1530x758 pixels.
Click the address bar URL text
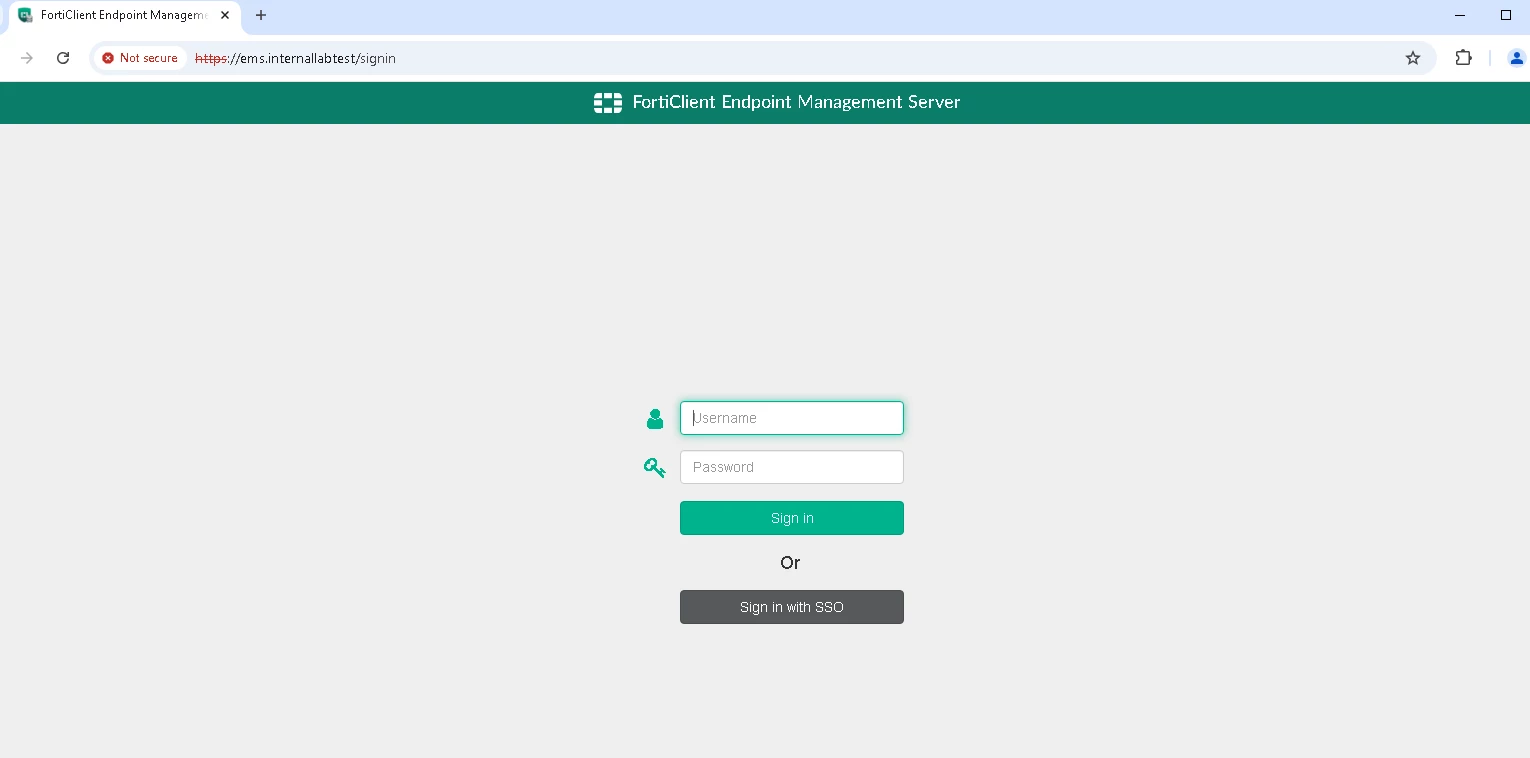(295, 58)
